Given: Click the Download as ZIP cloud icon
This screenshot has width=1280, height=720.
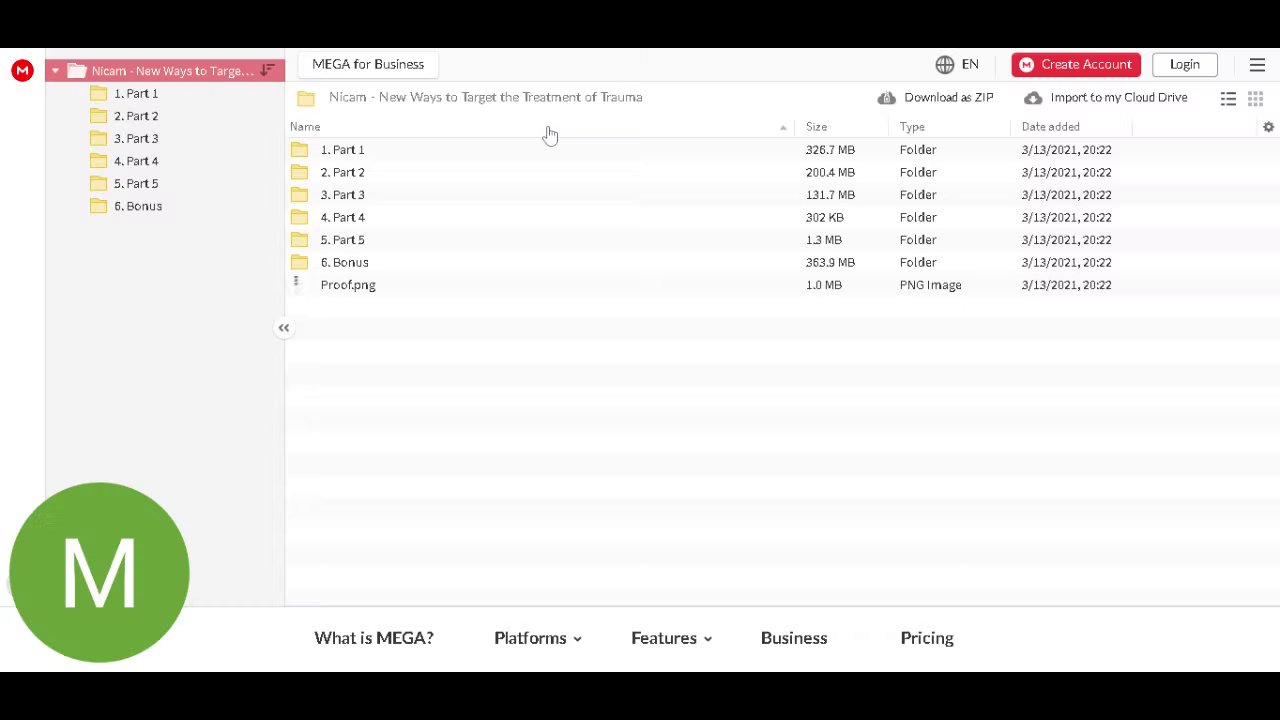Looking at the screenshot, I should (x=887, y=98).
